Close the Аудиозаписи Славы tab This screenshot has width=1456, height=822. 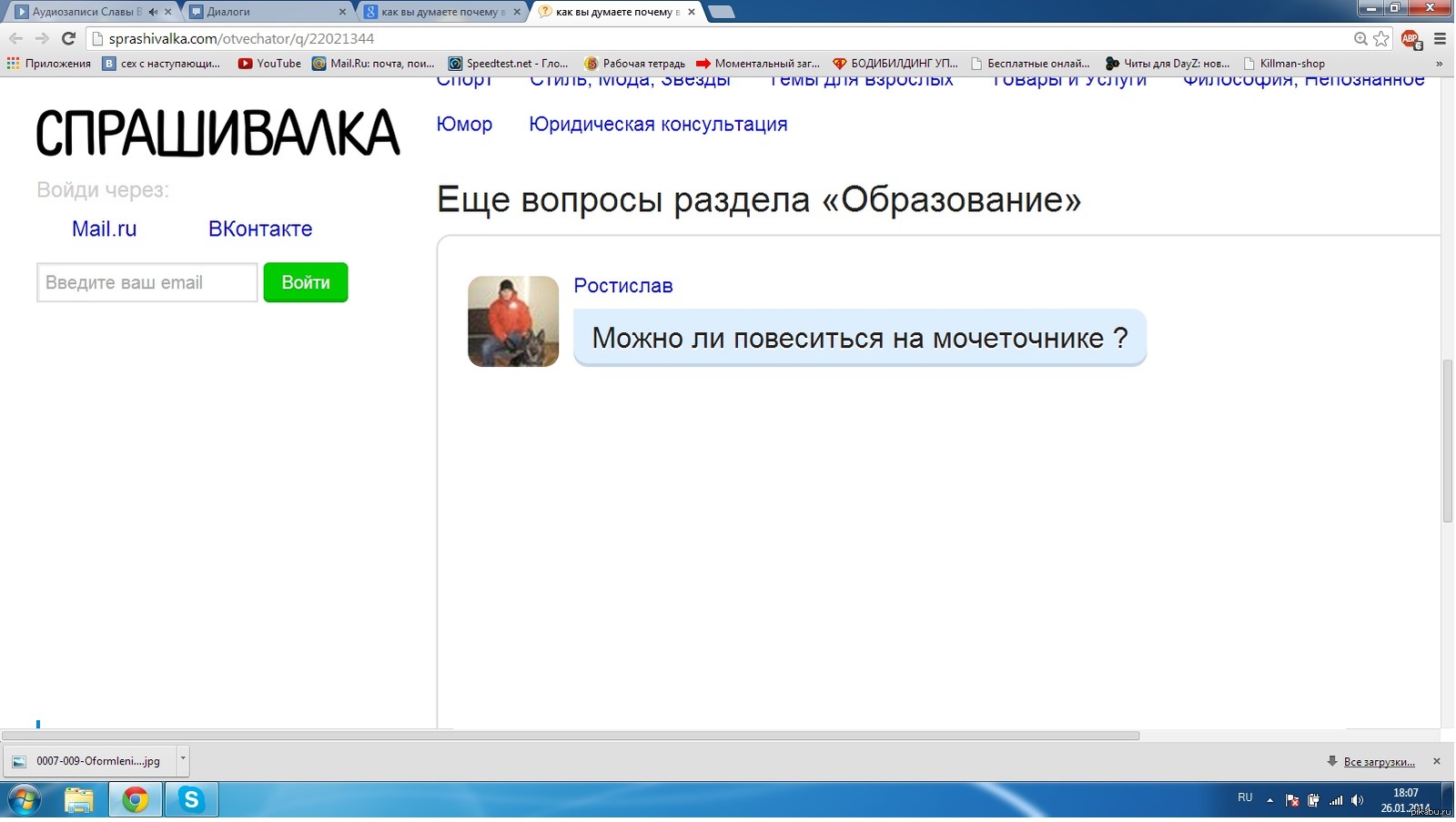coord(167,12)
